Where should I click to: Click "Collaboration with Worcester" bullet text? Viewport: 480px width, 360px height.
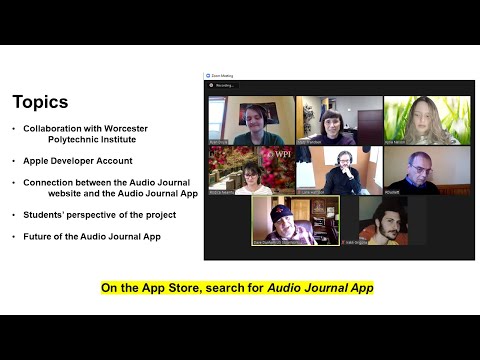tap(85, 128)
